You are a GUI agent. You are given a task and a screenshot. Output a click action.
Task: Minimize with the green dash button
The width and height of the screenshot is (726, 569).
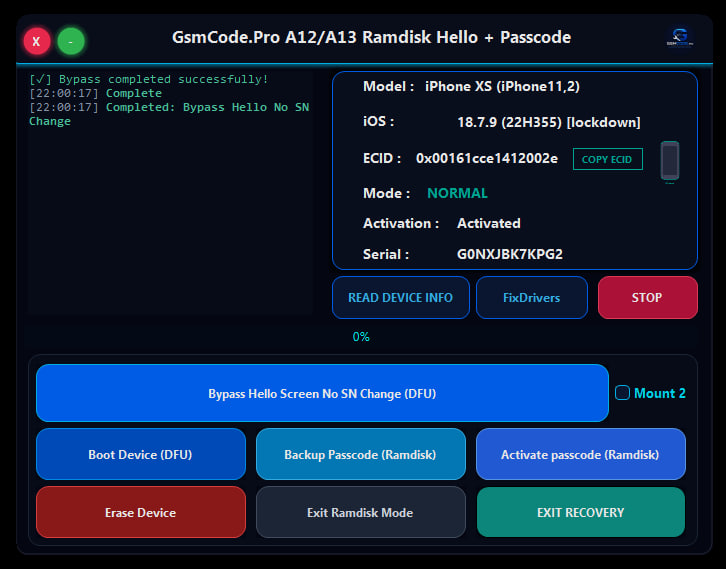(x=71, y=42)
